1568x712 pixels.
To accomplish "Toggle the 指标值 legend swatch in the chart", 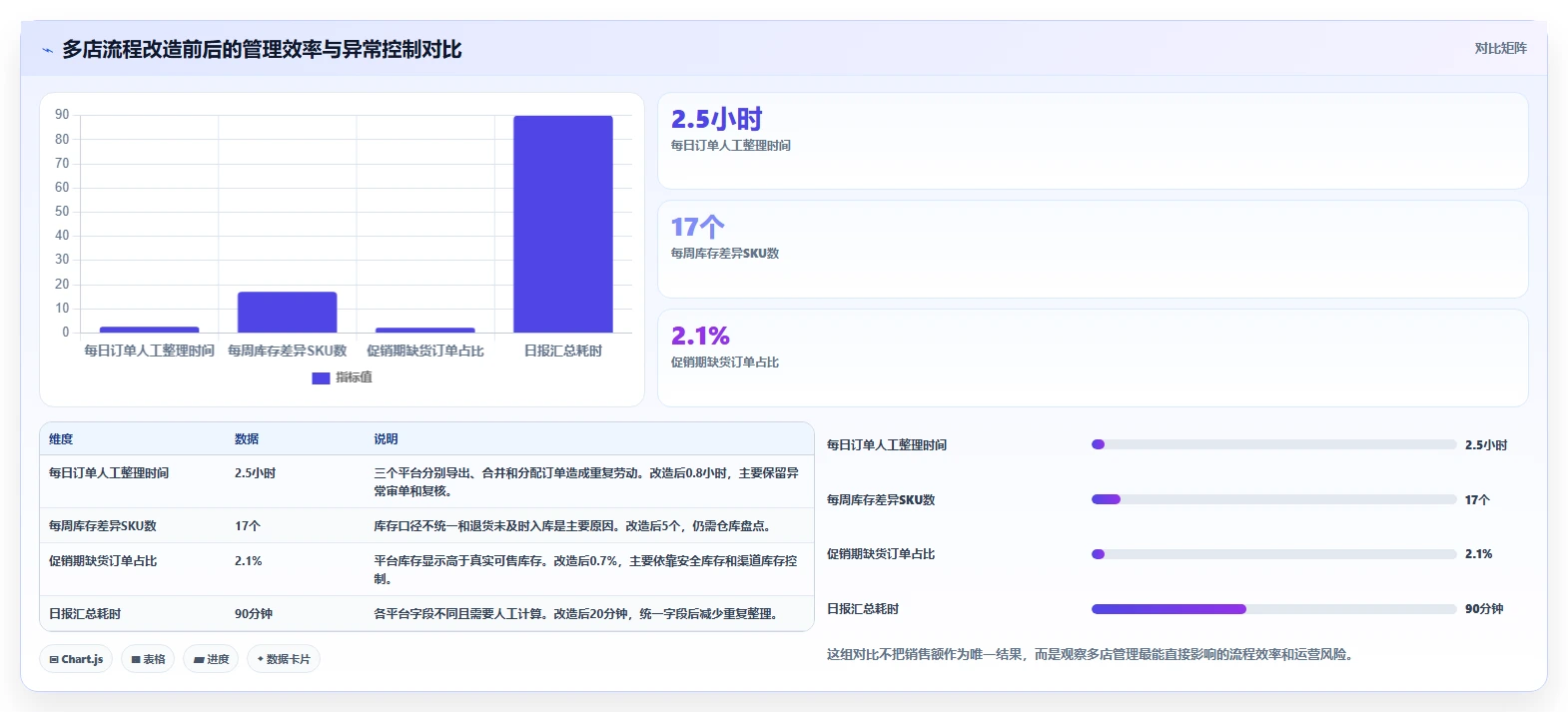I will (321, 378).
